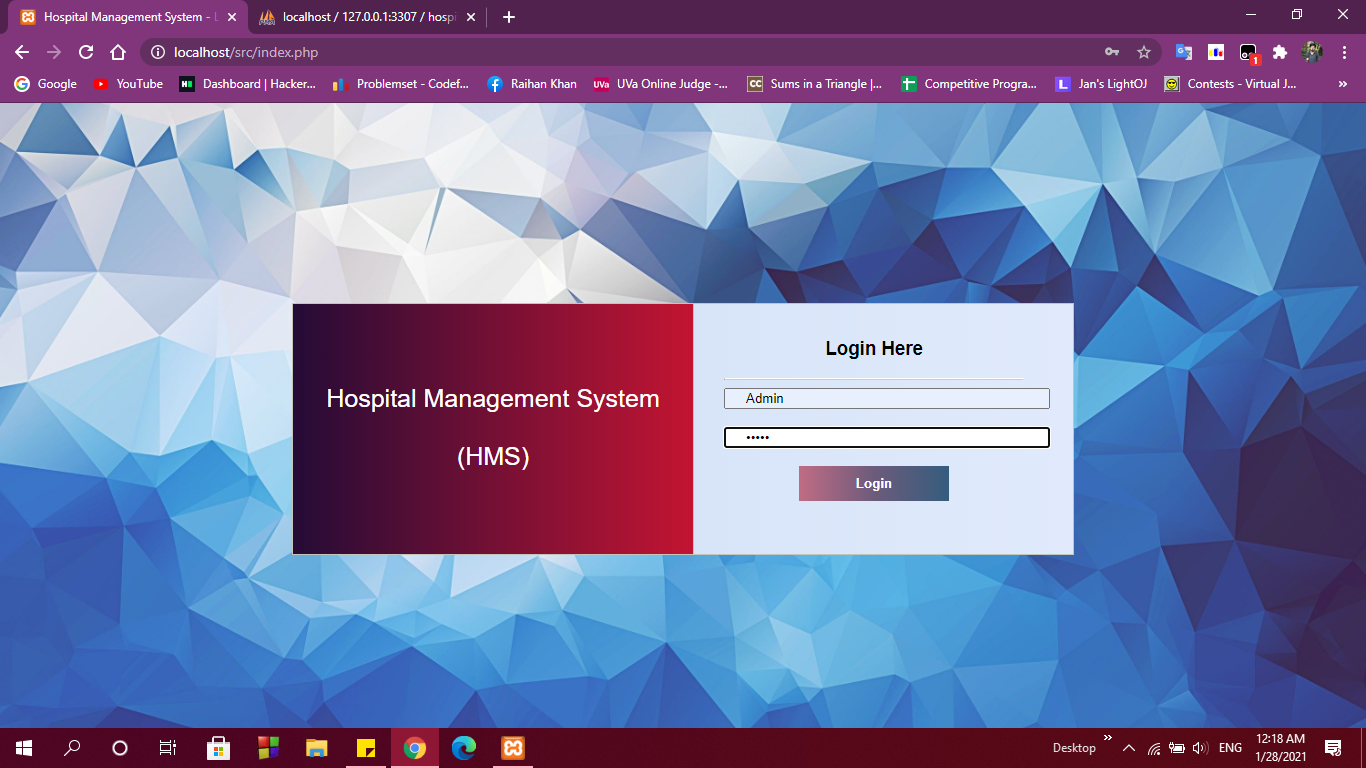
Task: Bookmark this page using the star icon
Action: point(1143,52)
